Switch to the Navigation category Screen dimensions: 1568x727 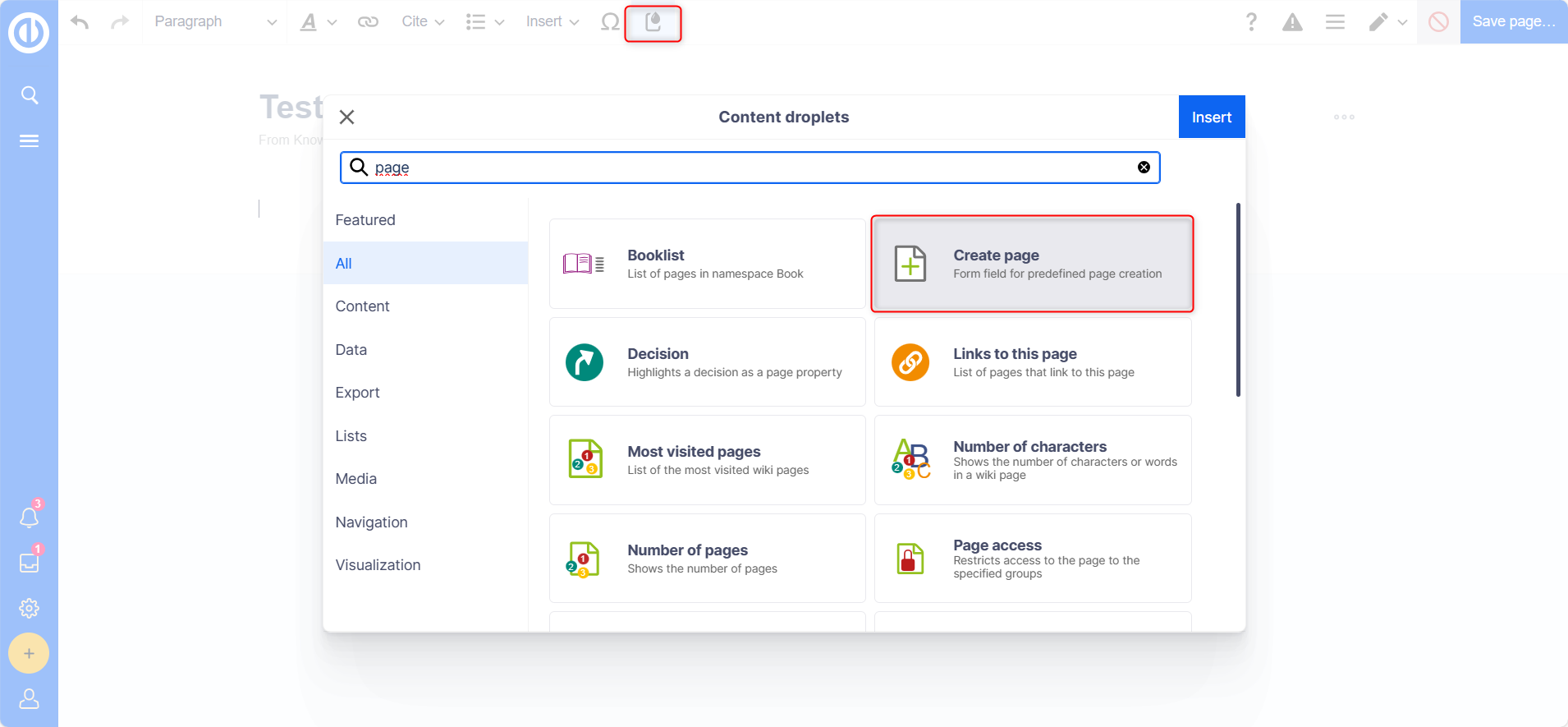pos(371,522)
